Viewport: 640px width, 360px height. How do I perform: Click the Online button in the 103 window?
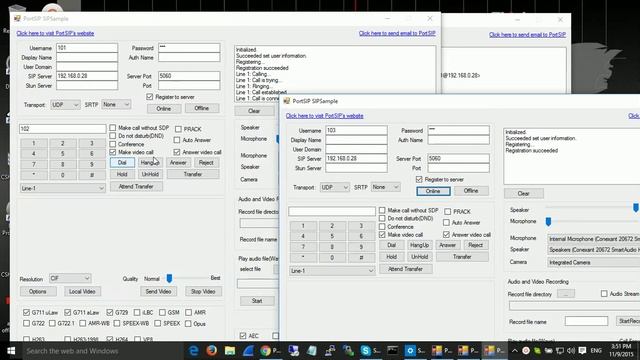433,191
